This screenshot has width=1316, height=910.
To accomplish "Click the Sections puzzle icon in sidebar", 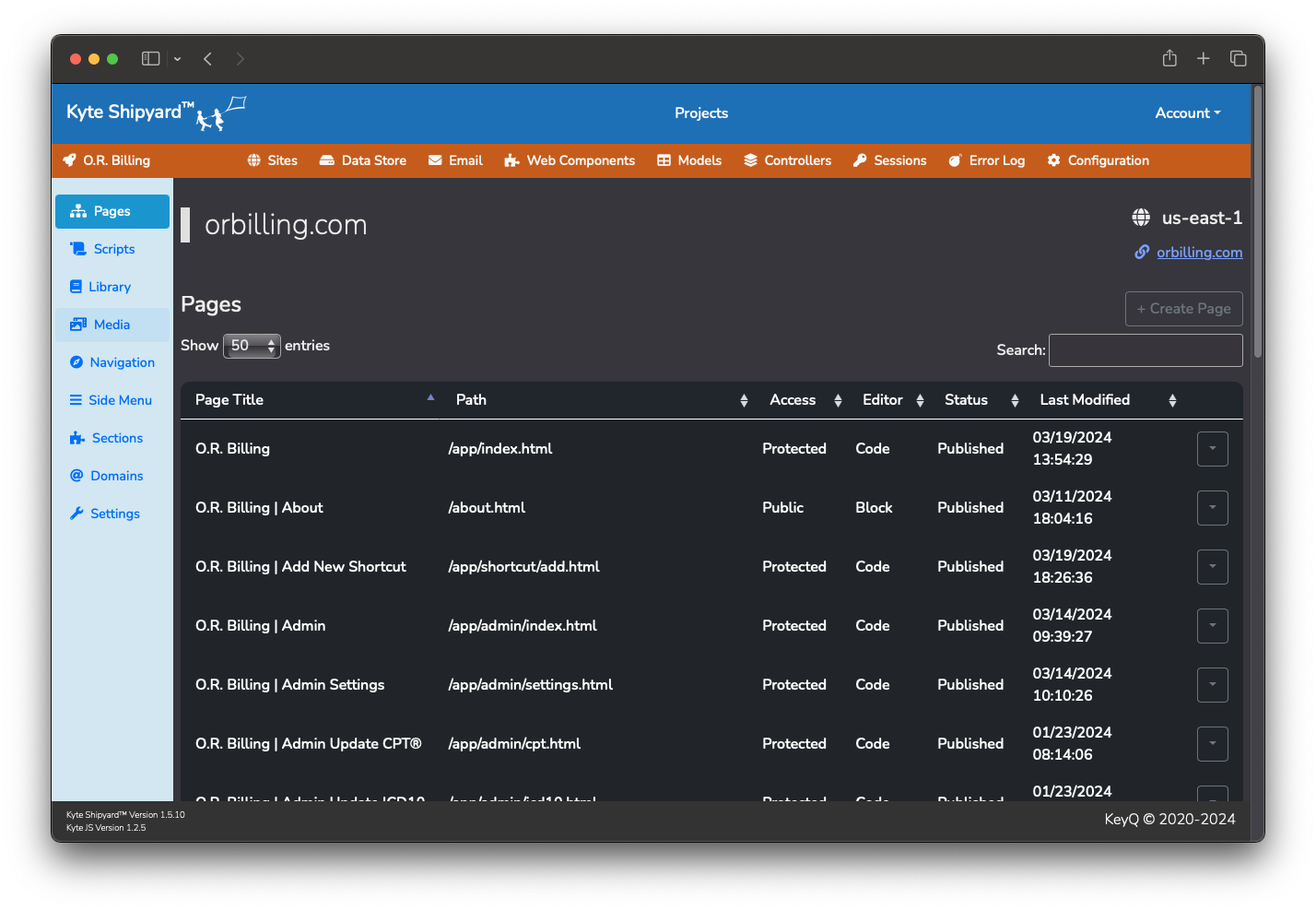I will [x=77, y=438].
